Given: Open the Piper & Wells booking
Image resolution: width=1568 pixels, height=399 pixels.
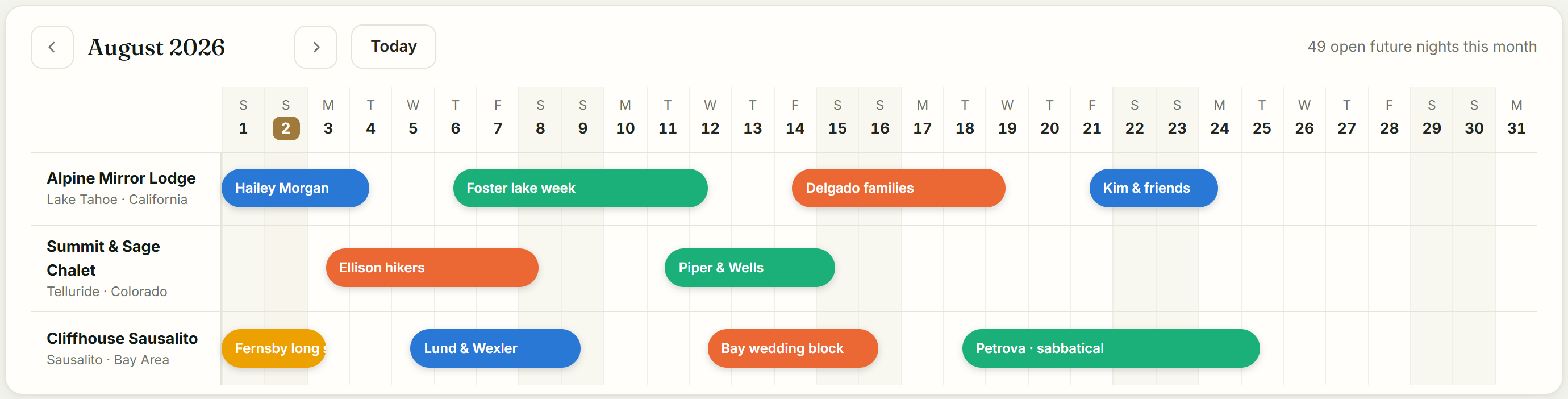Looking at the screenshot, I should pyautogui.click(x=749, y=268).
